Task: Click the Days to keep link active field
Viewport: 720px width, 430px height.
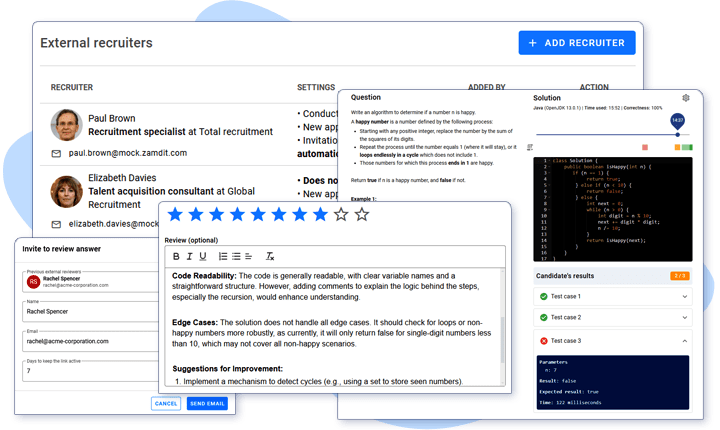Action: [90, 371]
